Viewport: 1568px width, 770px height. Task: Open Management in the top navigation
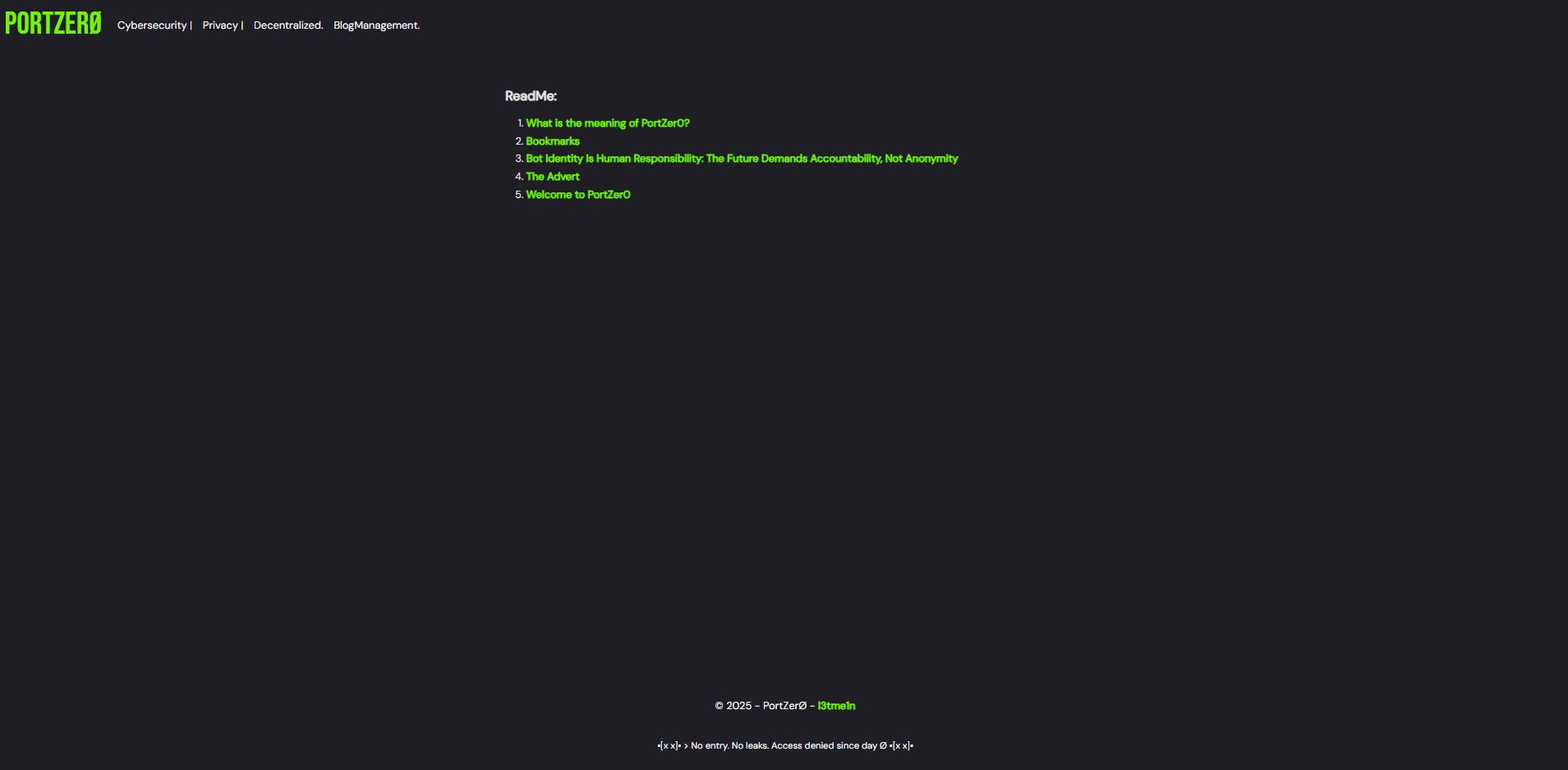(387, 25)
